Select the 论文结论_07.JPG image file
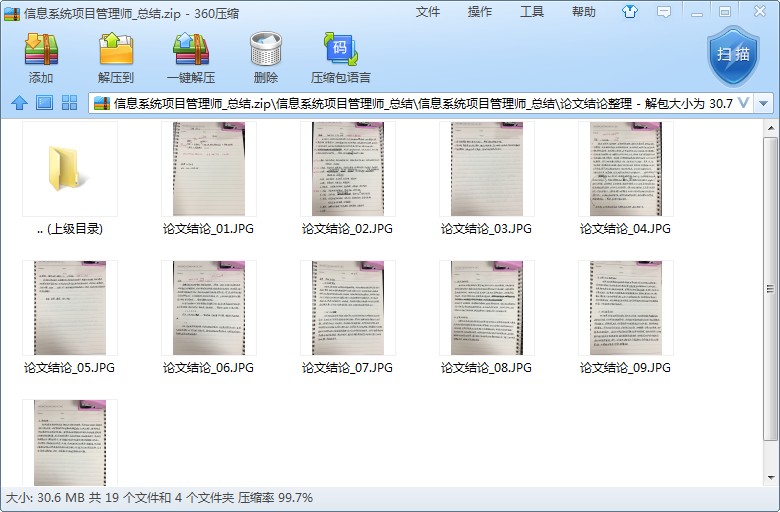 tap(347, 309)
